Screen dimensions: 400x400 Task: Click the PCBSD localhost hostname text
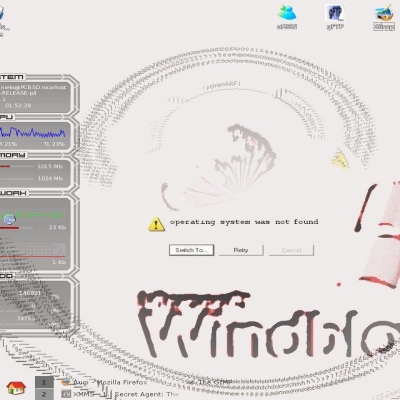[33, 87]
